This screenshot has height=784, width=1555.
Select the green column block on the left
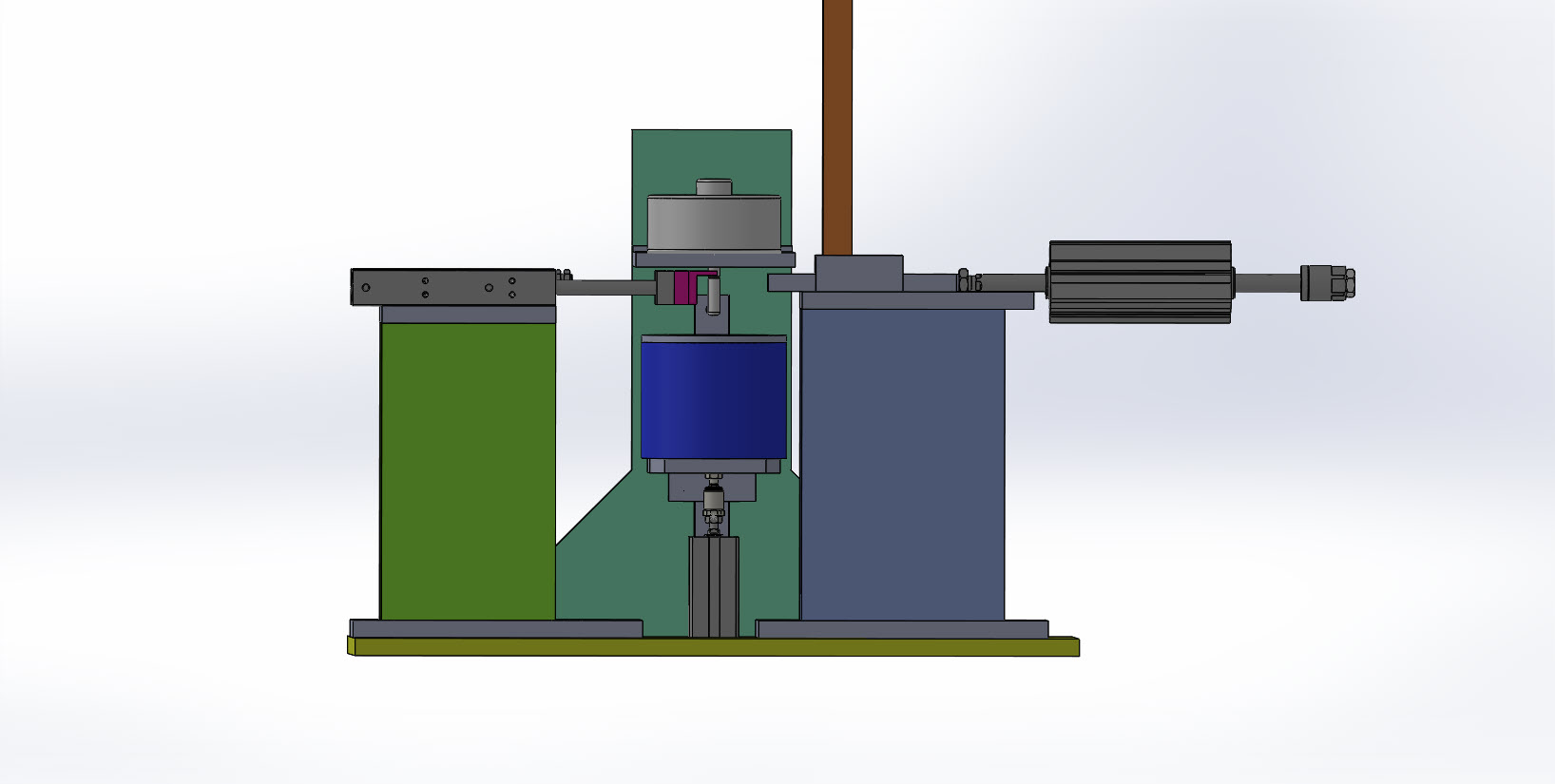pyautogui.click(x=468, y=471)
